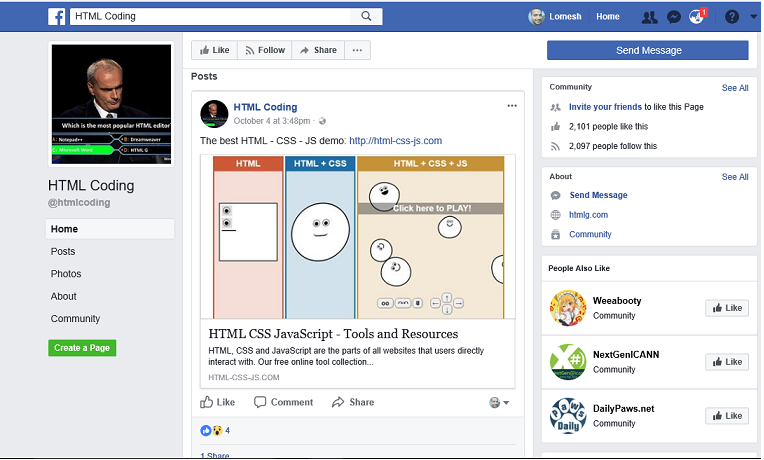Viewport: 764px width, 460px height.
Task: Click the HTML Coding post avatar
Action: [x=214, y=113]
